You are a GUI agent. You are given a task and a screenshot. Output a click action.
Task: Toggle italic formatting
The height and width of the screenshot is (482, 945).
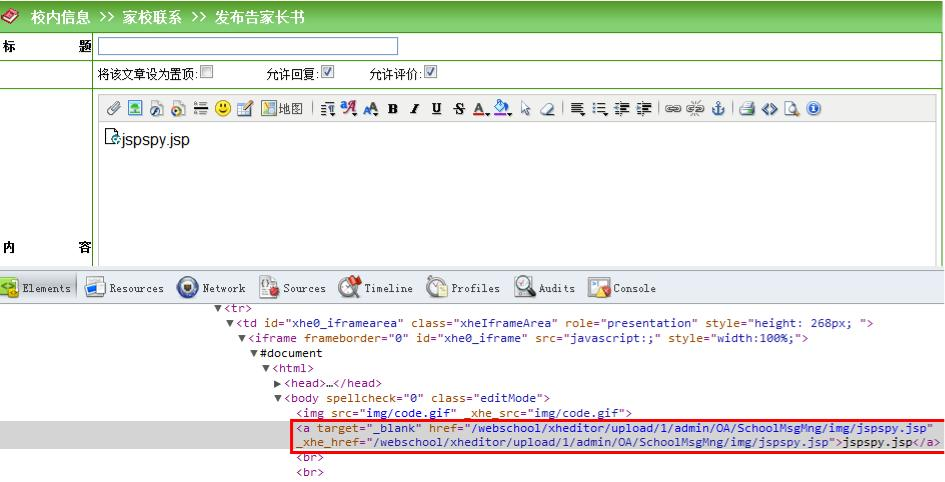415,108
